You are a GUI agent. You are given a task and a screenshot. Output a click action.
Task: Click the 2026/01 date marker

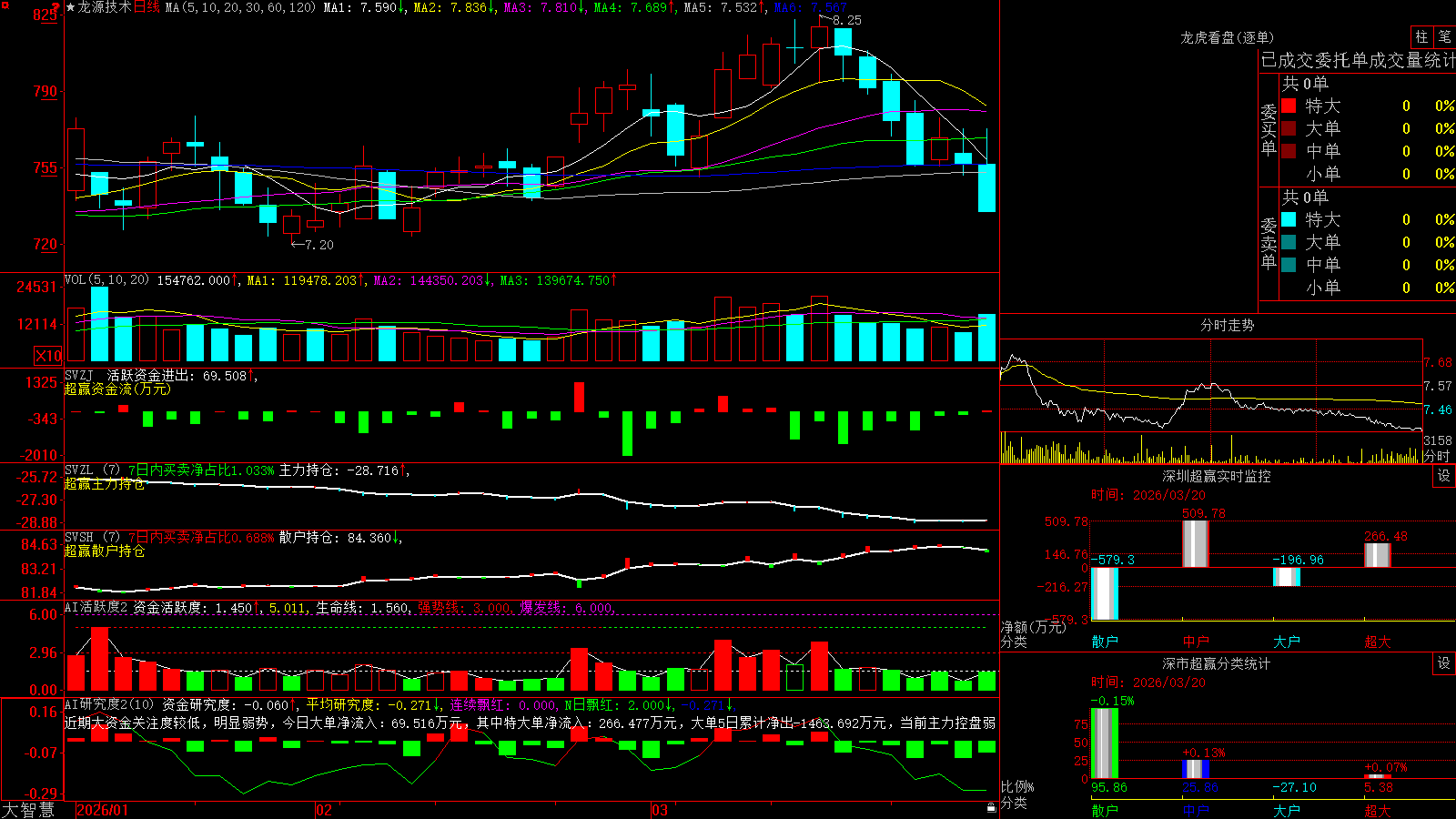(103, 810)
